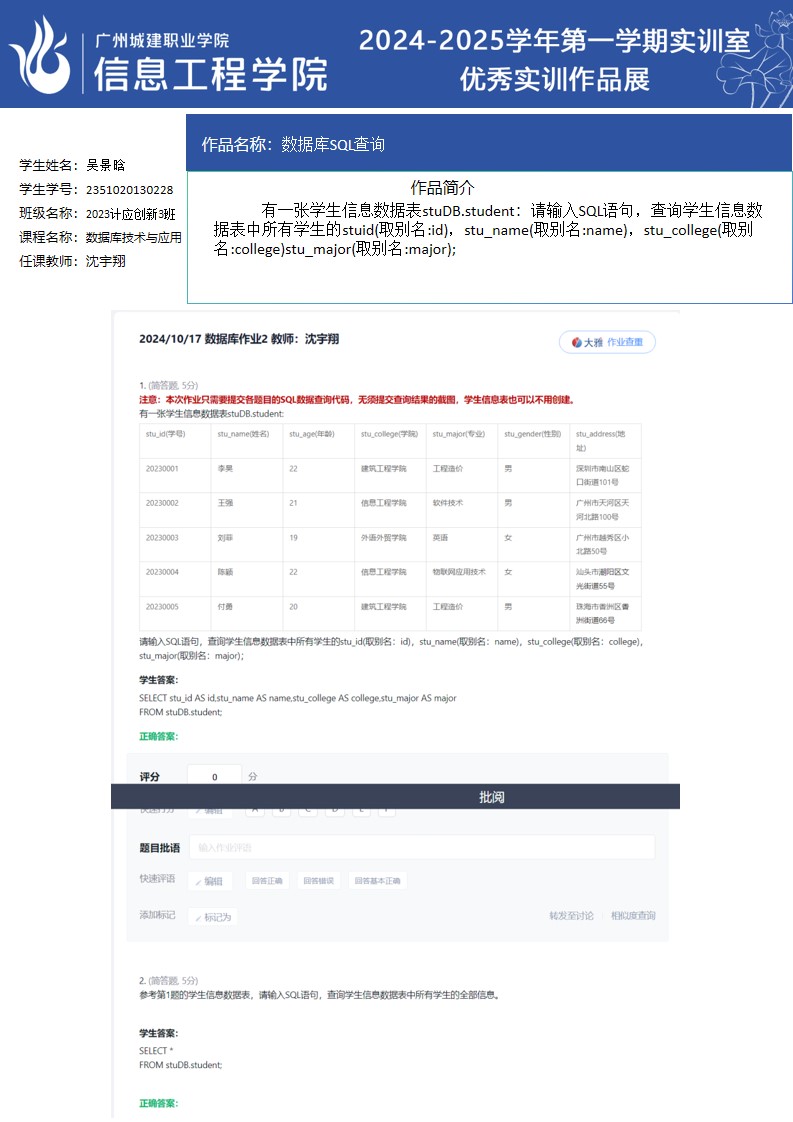Select the 回答错误 quick comment

(320, 881)
